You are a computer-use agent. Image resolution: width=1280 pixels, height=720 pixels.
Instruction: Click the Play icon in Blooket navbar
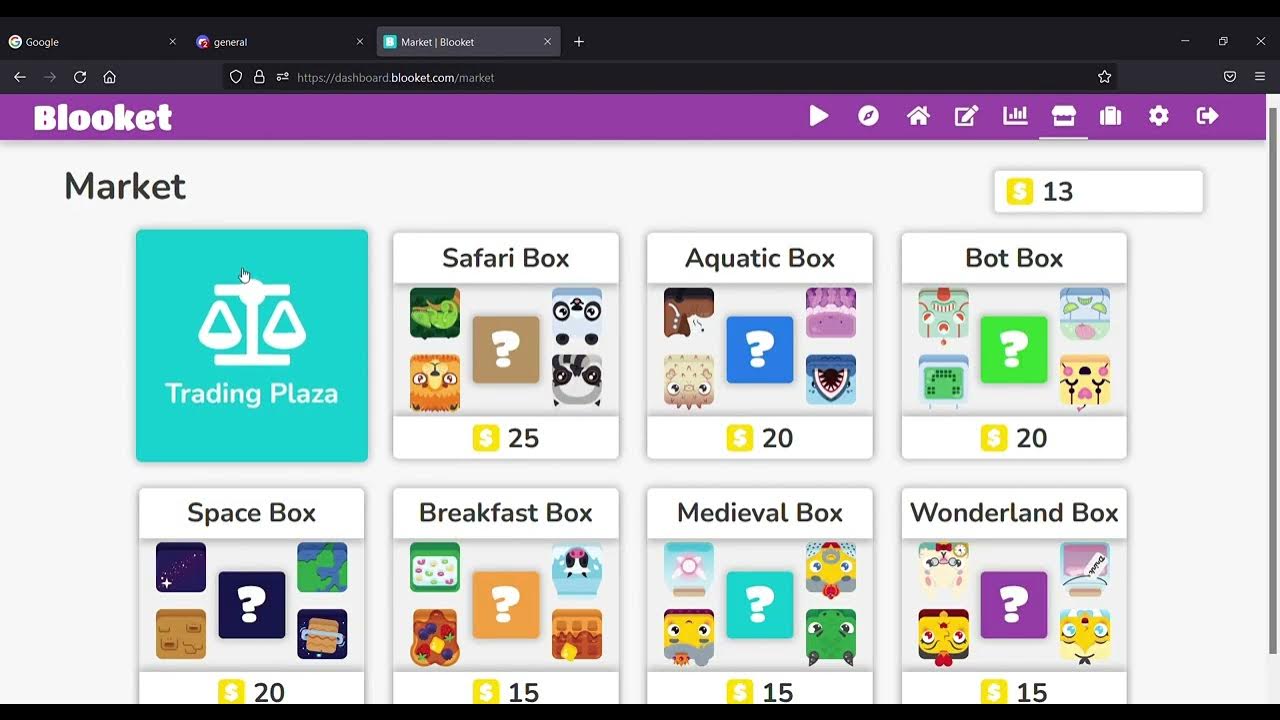pyautogui.click(x=818, y=116)
